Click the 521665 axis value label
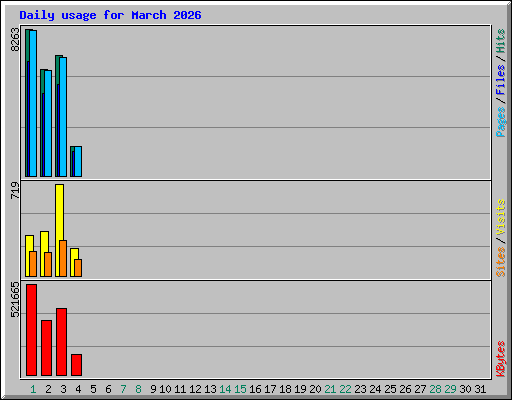 tap(15, 300)
